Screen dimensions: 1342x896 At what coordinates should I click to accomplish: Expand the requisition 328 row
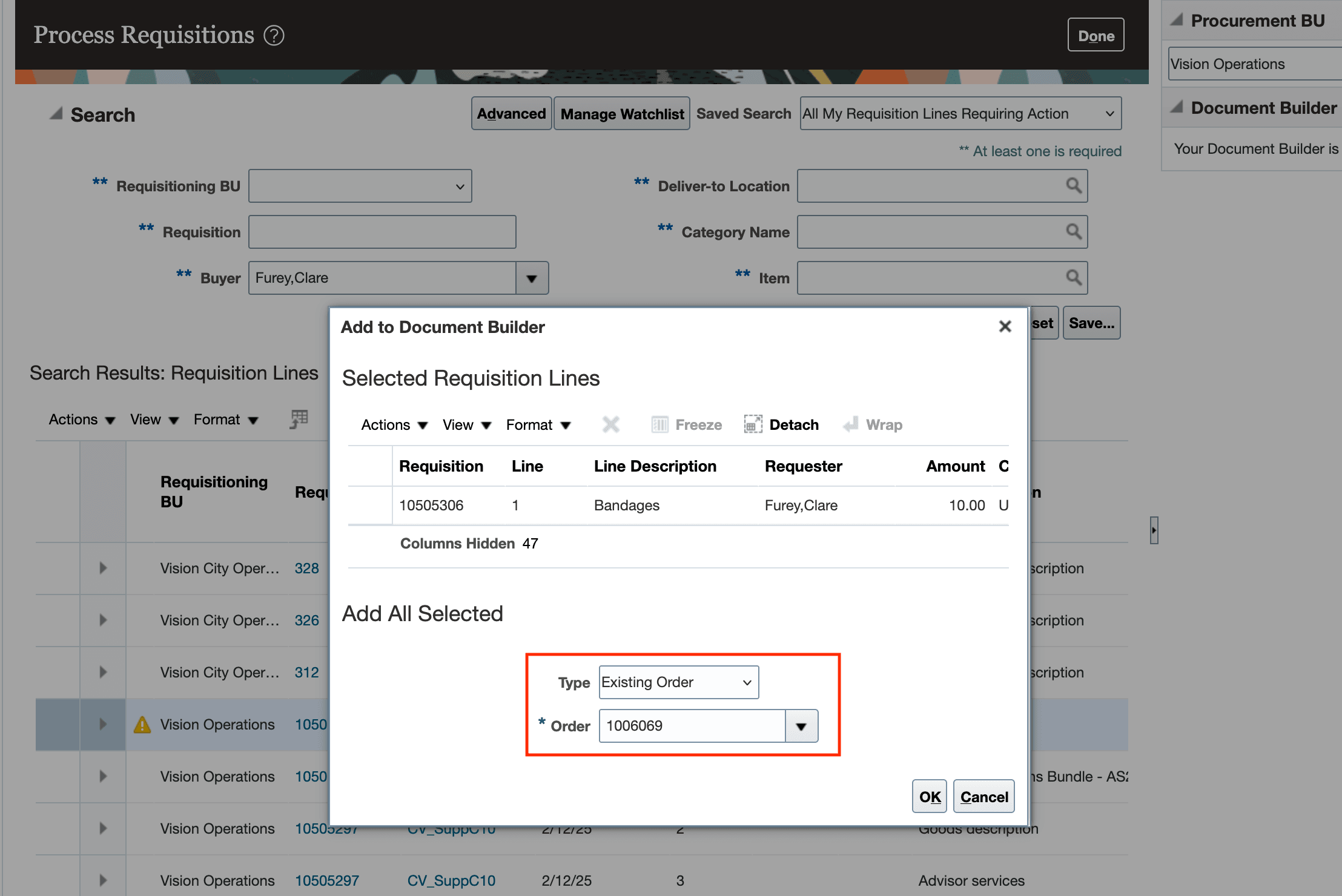[x=103, y=568]
